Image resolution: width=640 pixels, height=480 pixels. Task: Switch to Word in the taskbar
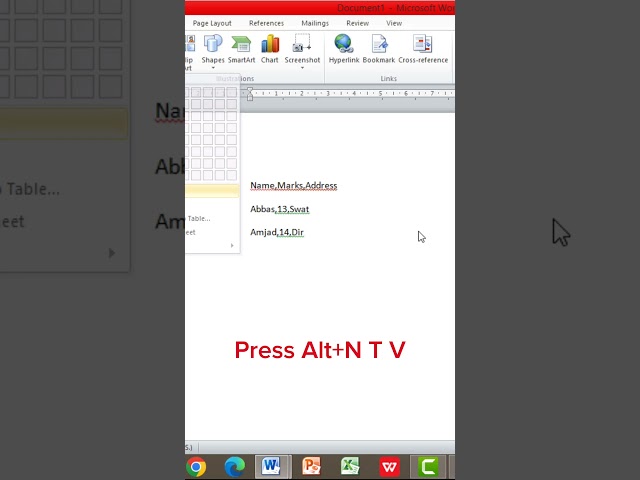(x=273, y=467)
